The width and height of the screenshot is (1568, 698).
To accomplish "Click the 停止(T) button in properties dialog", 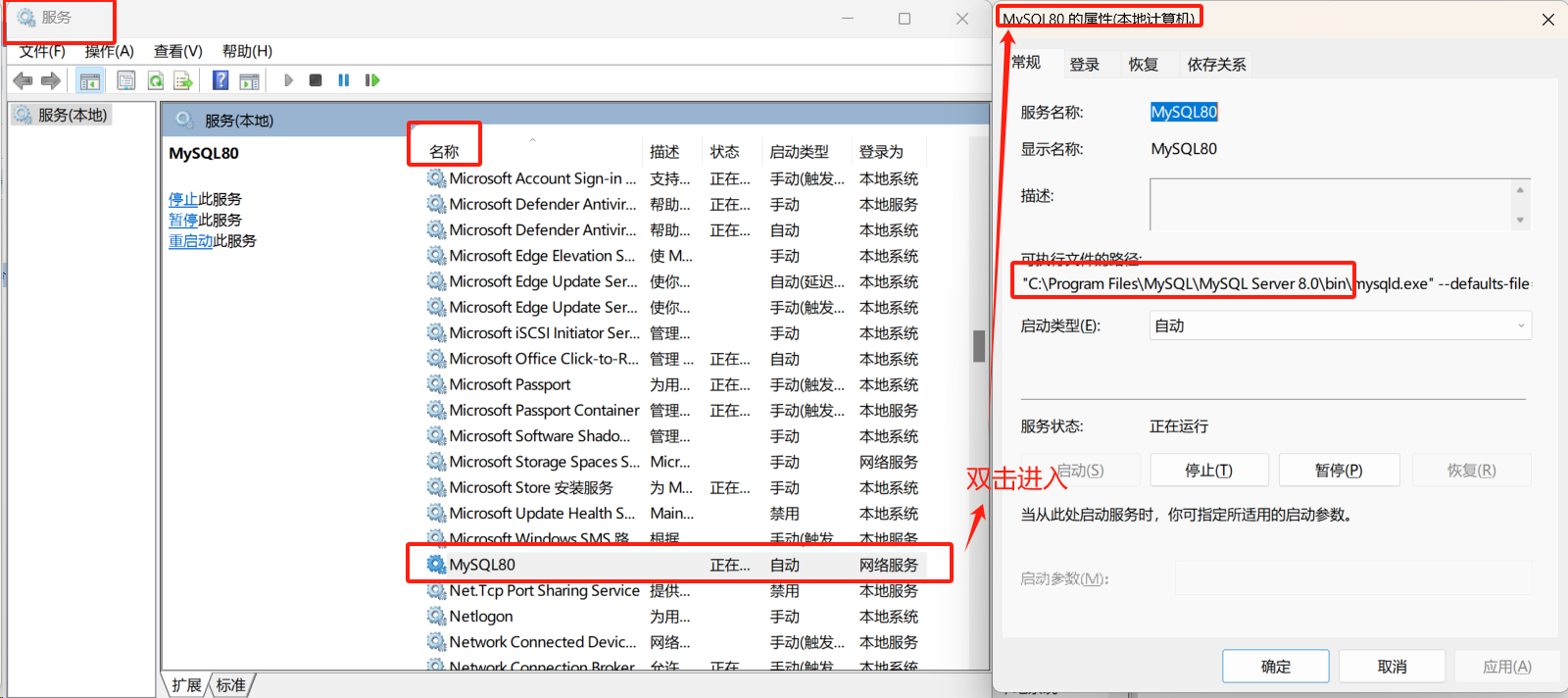I will pyautogui.click(x=1209, y=471).
